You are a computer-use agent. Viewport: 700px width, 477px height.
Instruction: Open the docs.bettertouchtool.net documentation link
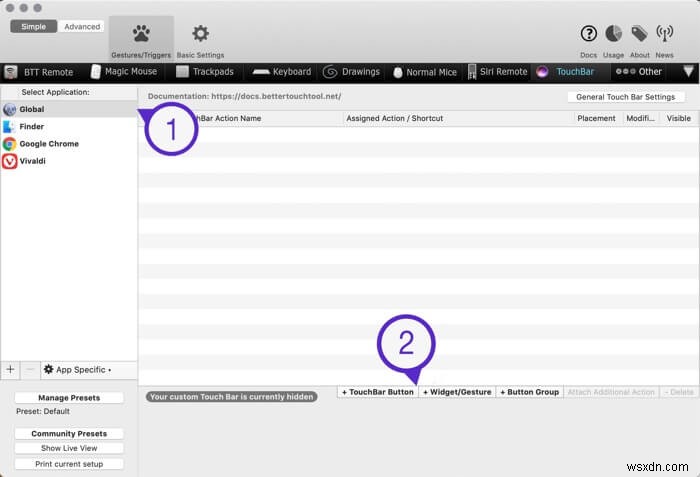click(x=276, y=96)
